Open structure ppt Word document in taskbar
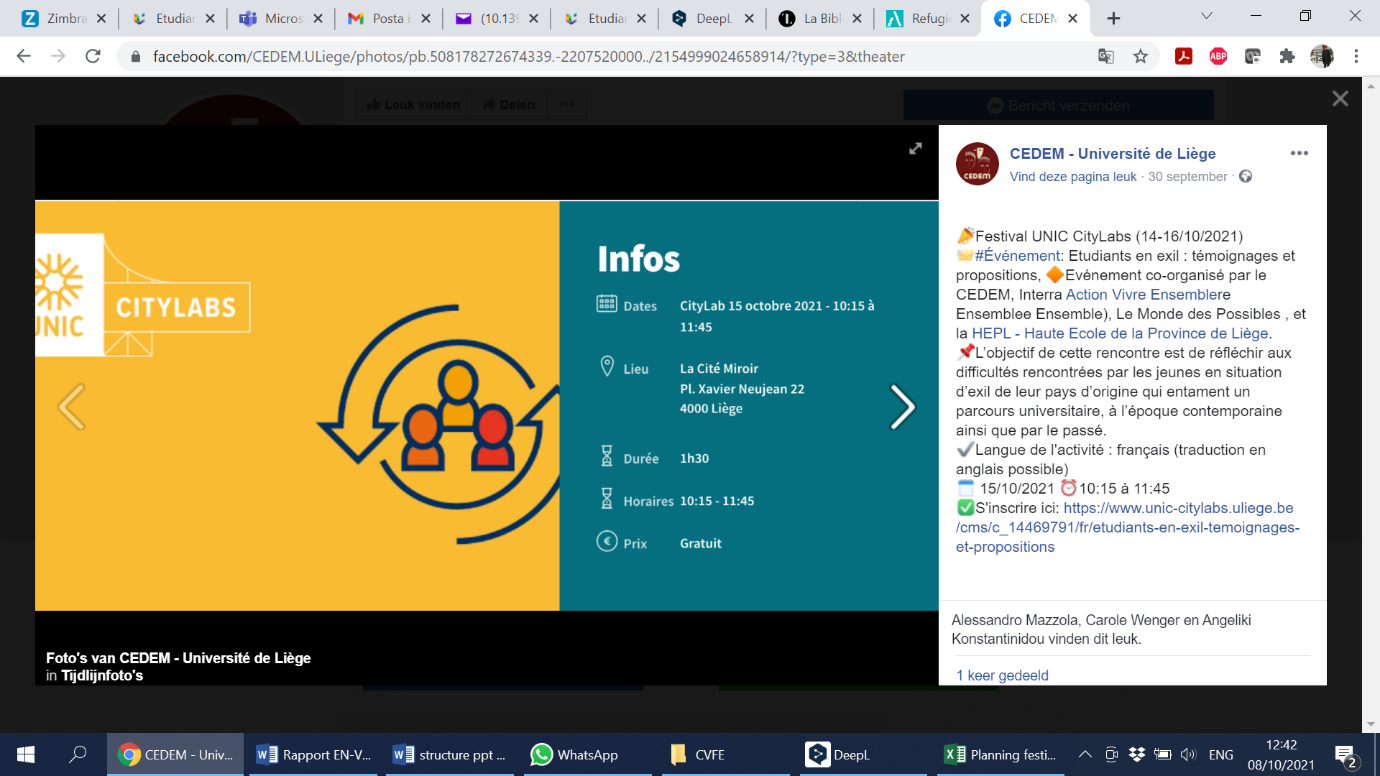Image resolution: width=1380 pixels, height=776 pixels. (x=450, y=755)
